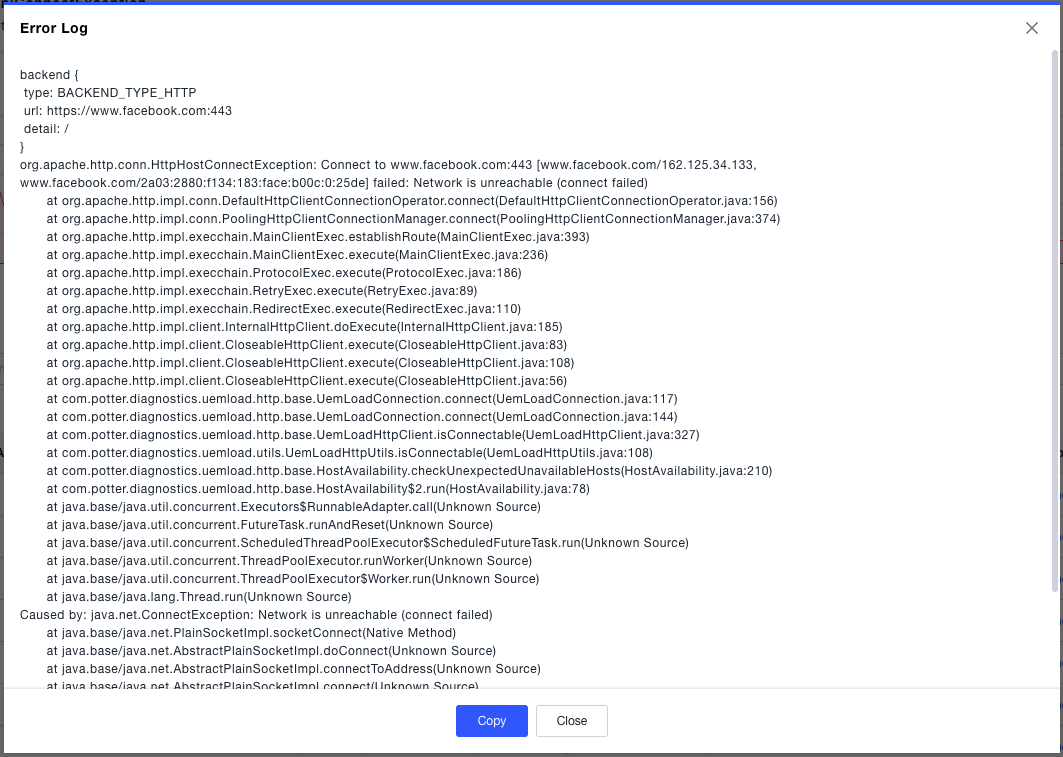Image resolution: width=1063 pixels, height=757 pixels.
Task: Click the Error Log dialog title
Action: pos(54,28)
